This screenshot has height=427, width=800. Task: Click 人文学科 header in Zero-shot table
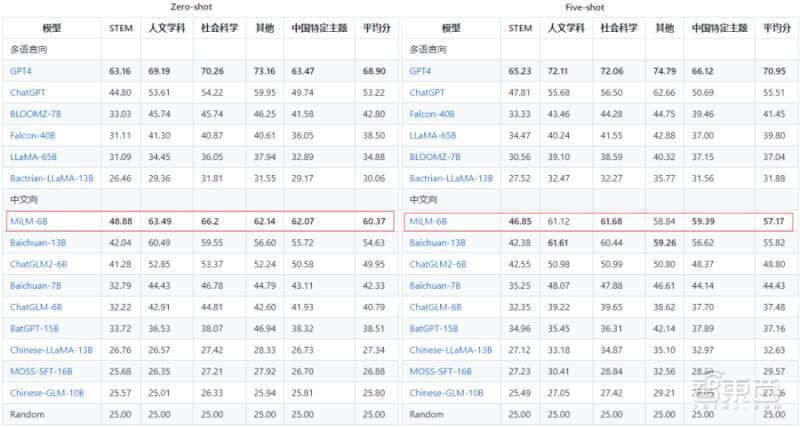(x=167, y=28)
